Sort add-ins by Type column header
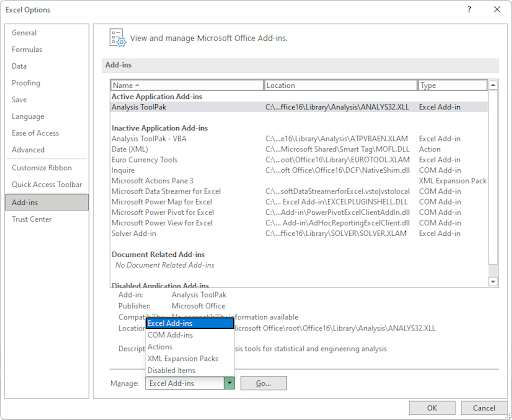 [453, 85]
